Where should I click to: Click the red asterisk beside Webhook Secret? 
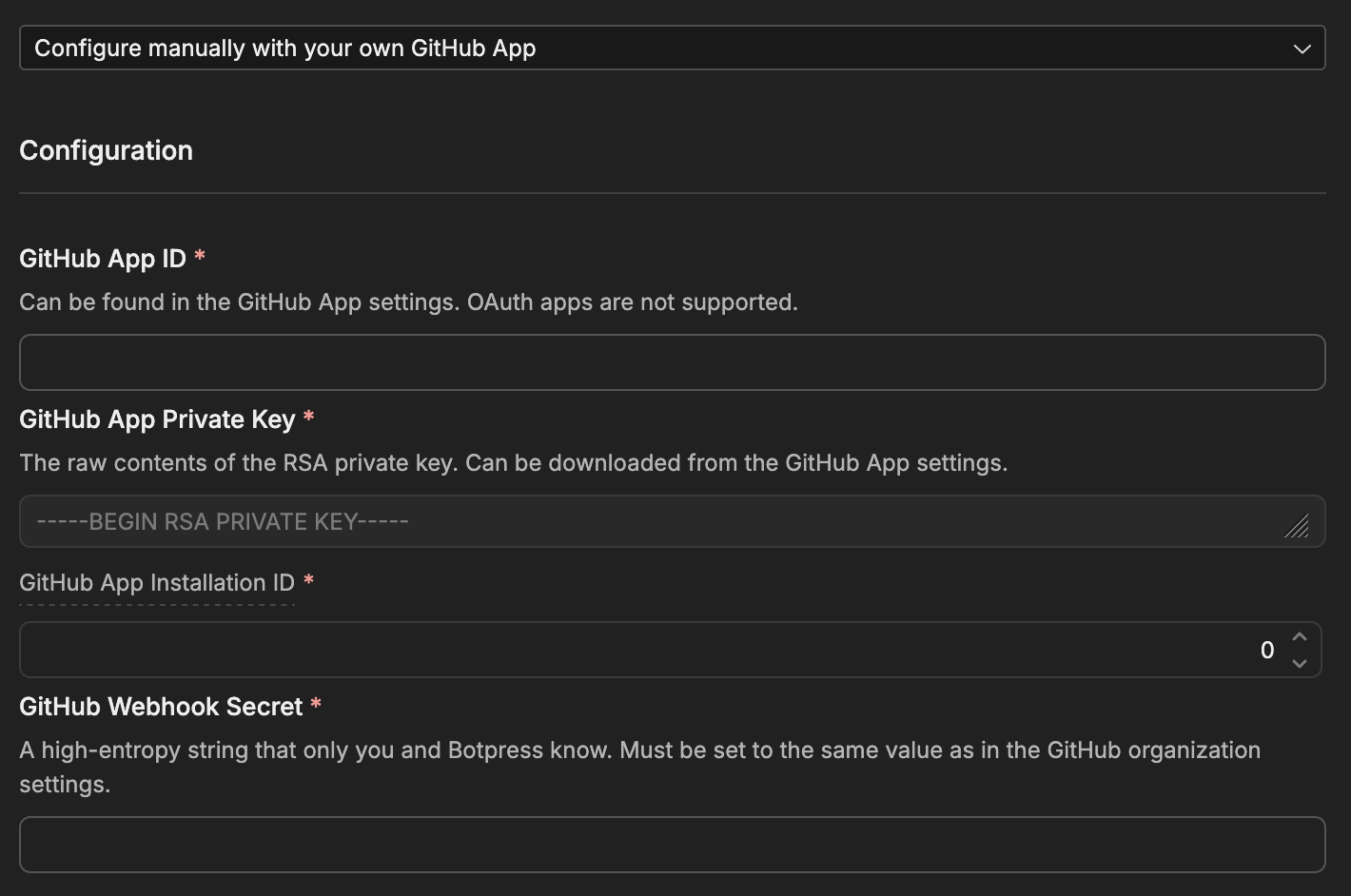pyautogui.click(x=316, y=704)
